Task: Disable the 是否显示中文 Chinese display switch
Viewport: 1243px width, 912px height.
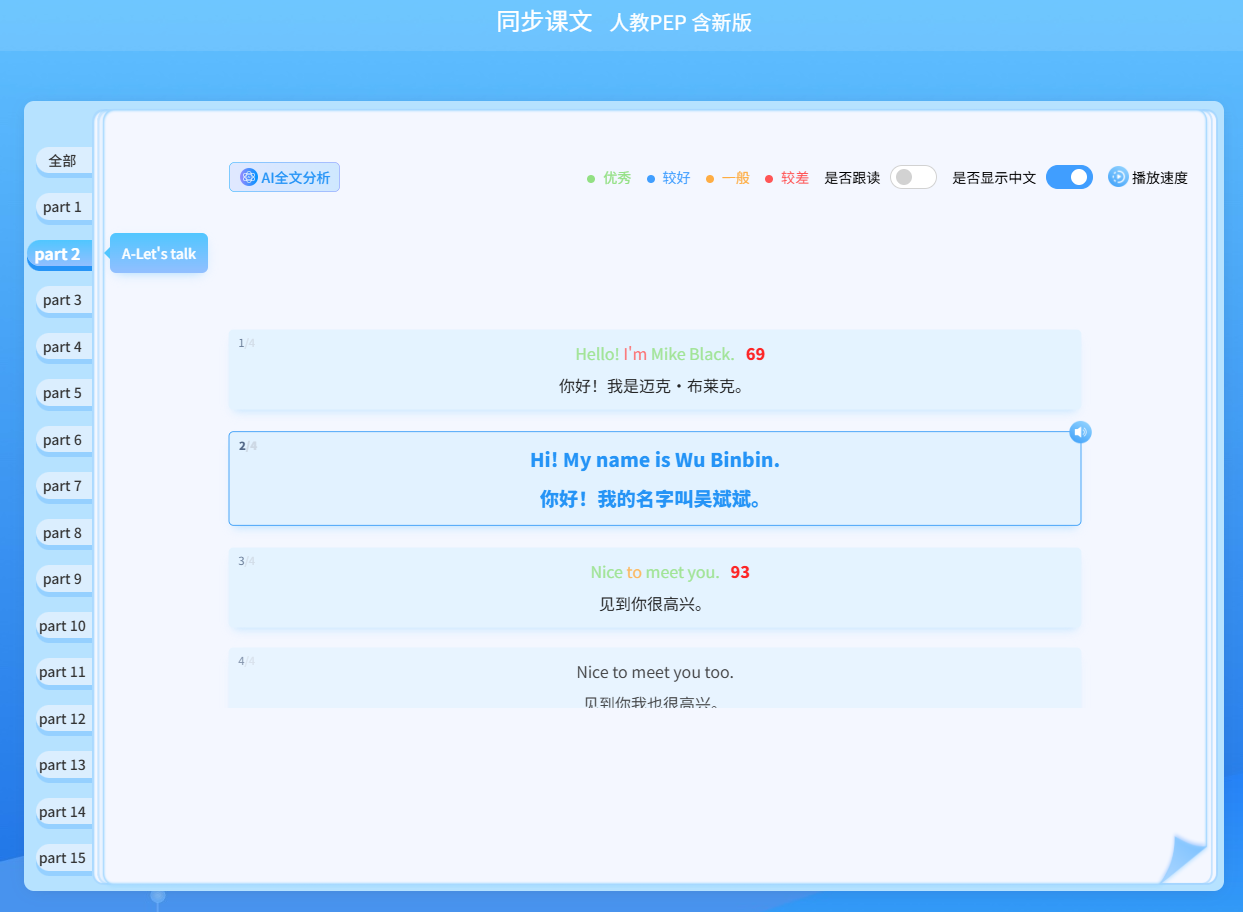Action: click(1069, 177)
